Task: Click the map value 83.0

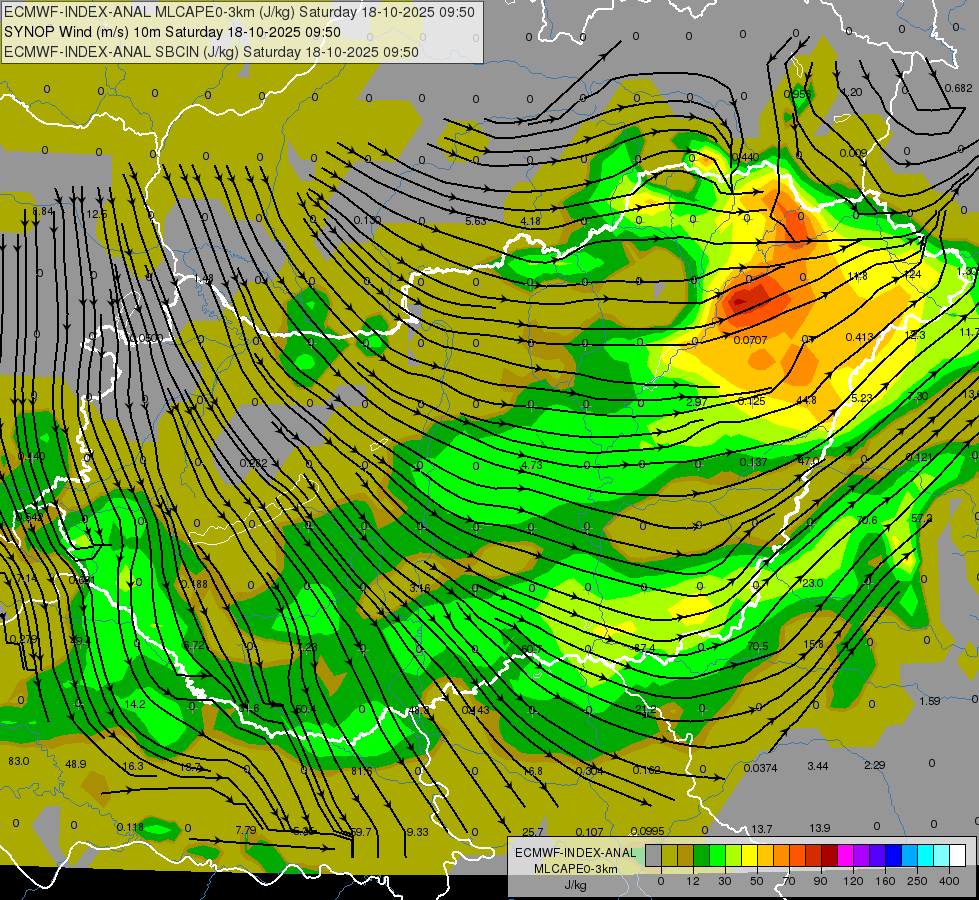Action: (x=19, y=761)
